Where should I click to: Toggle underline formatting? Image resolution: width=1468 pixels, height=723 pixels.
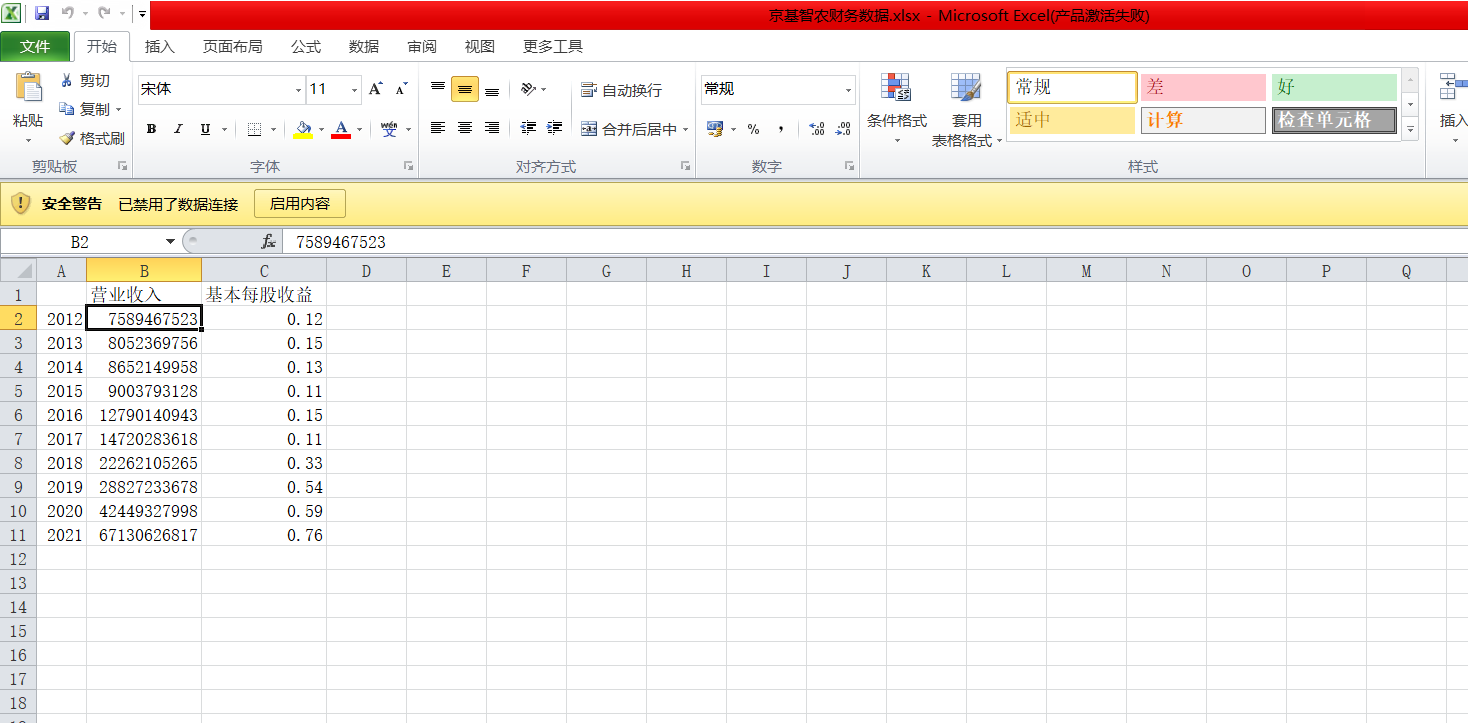click(x=205, y=129)
